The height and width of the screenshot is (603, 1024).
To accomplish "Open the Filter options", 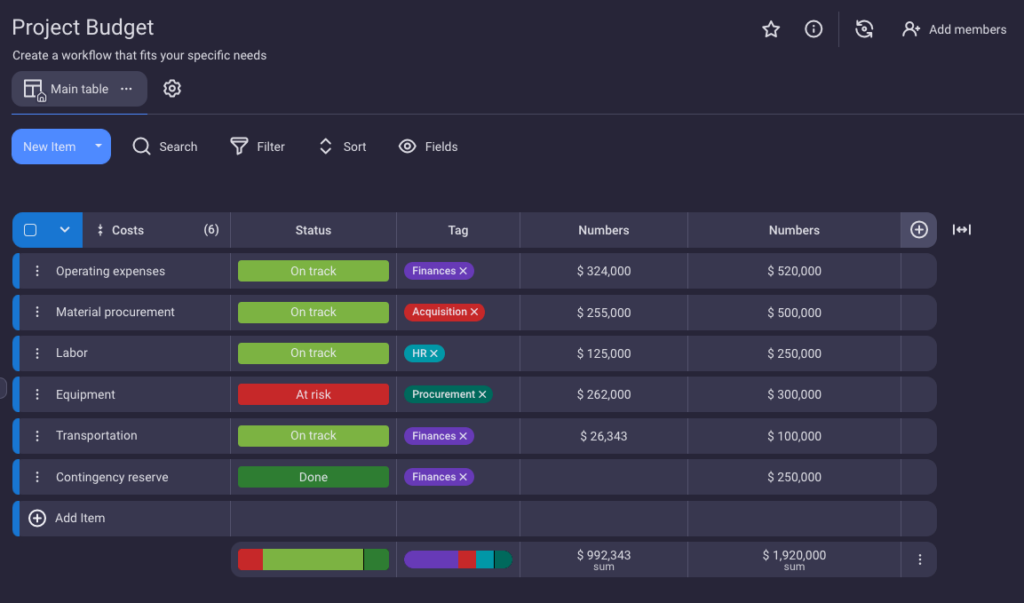I will [x=257, y=146].
